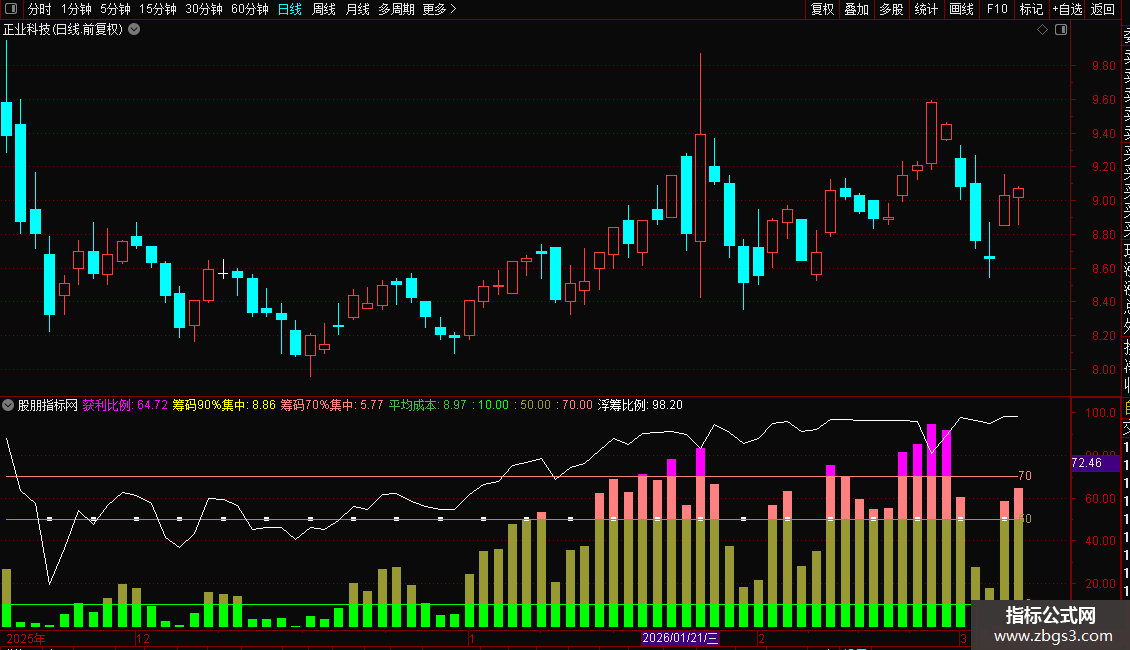Open 多周期 multi-period view

396,9
